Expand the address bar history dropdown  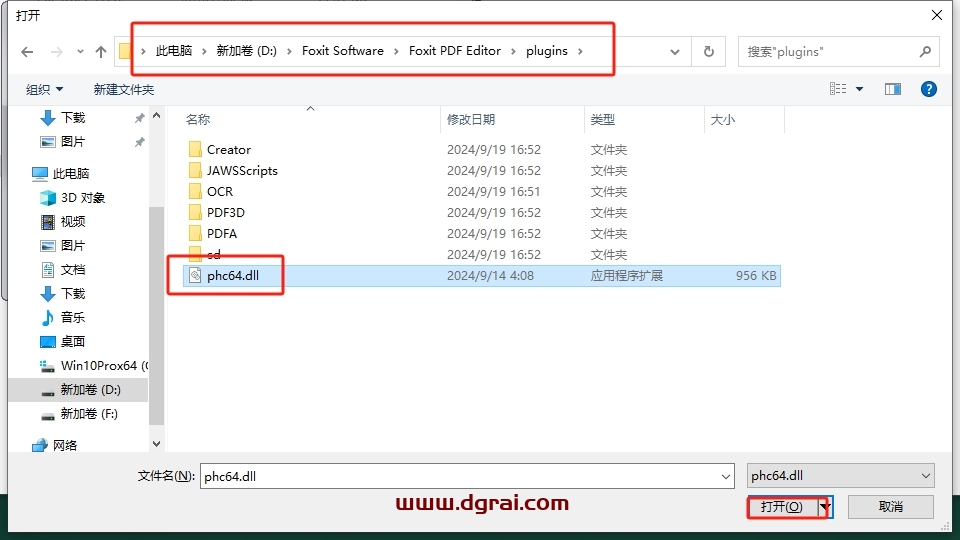675,52
